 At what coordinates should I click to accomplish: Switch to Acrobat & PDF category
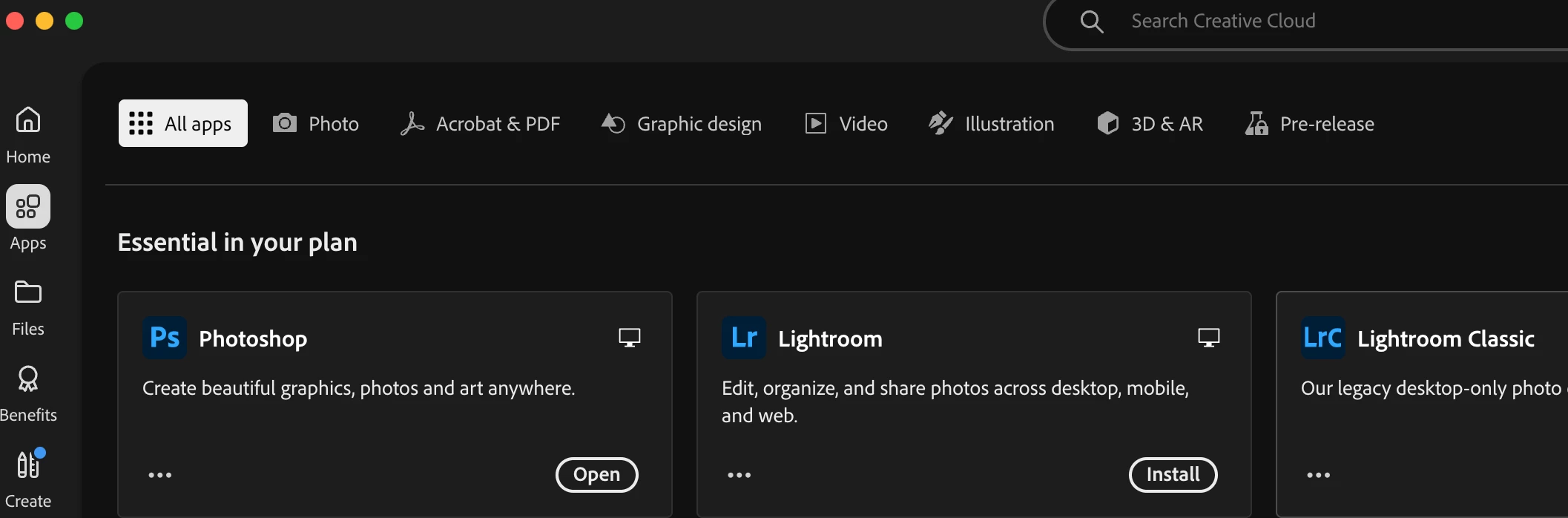pyautogui.click(x=480, y=123)
